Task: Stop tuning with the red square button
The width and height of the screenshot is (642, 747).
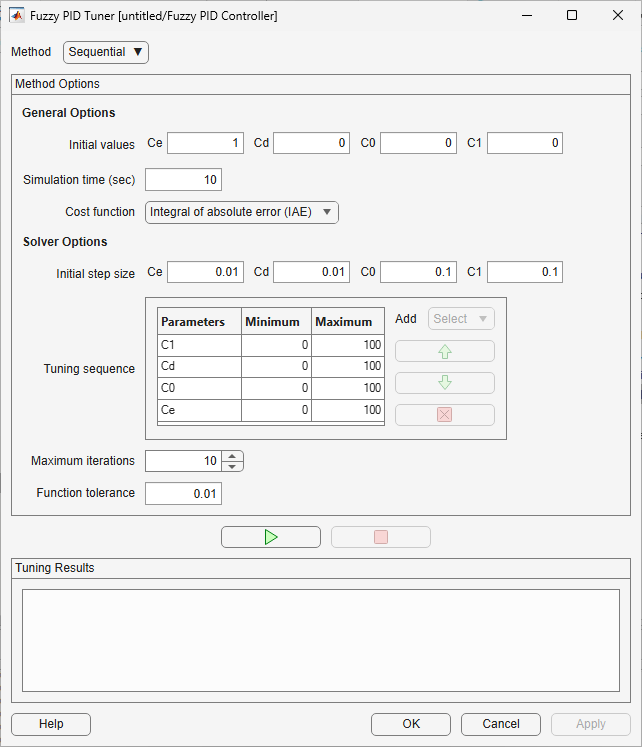Action: click(381, 537)
